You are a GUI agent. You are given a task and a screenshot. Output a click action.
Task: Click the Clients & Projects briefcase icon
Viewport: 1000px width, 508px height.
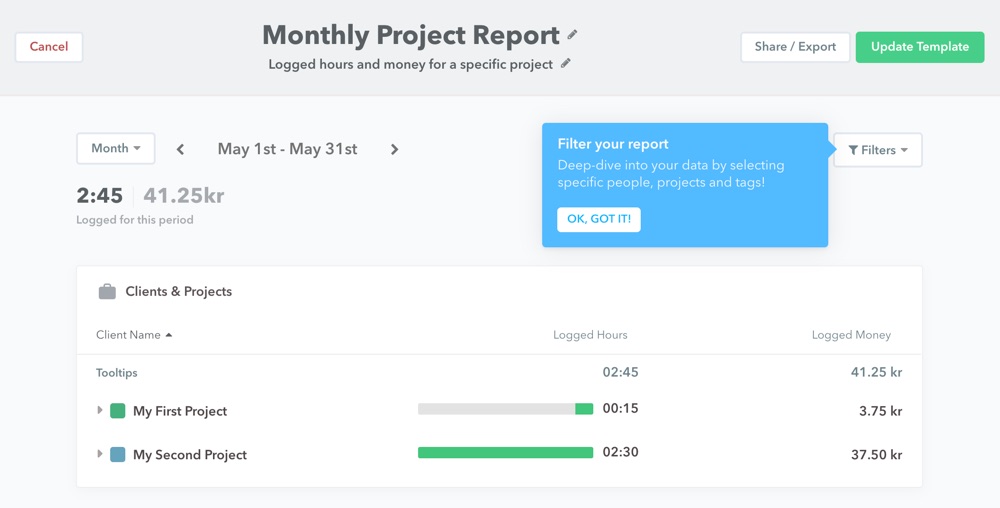coord(107,291)
